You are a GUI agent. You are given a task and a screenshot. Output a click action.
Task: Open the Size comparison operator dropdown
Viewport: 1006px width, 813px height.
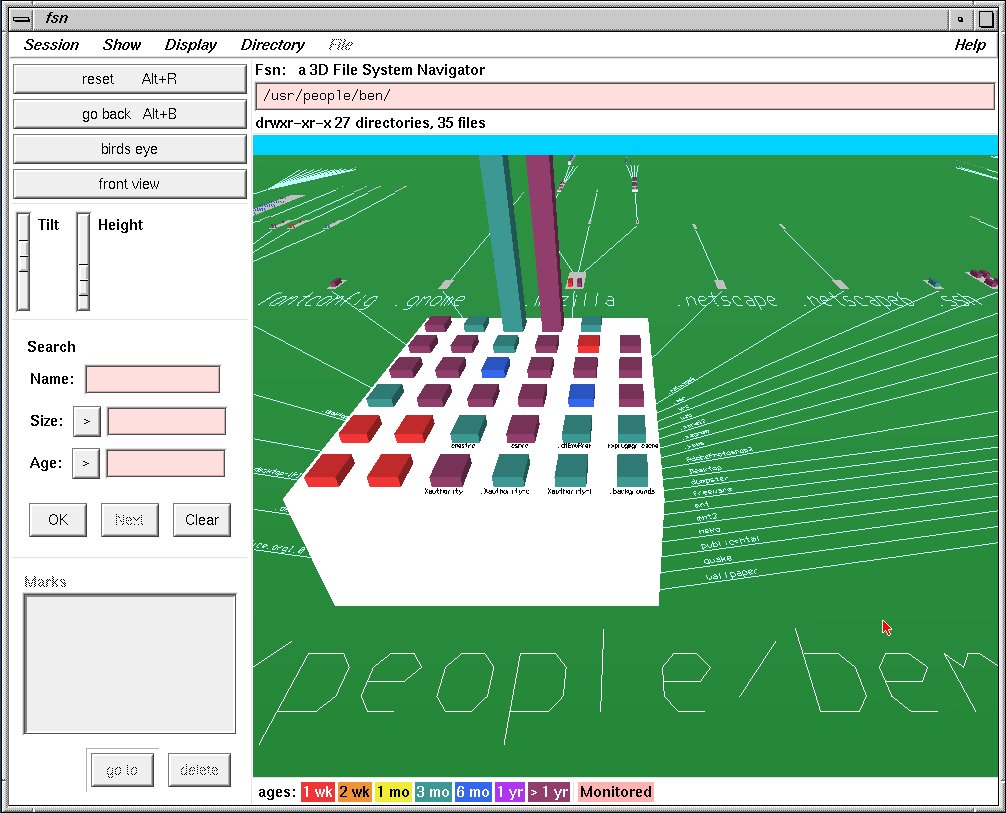(x=87, y=422)
